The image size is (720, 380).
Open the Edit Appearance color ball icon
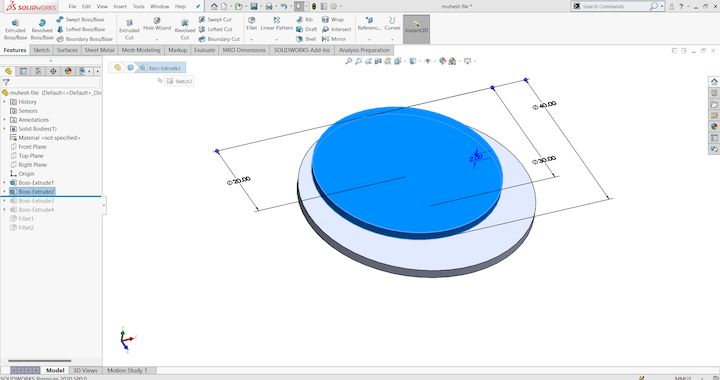[442, 61]
